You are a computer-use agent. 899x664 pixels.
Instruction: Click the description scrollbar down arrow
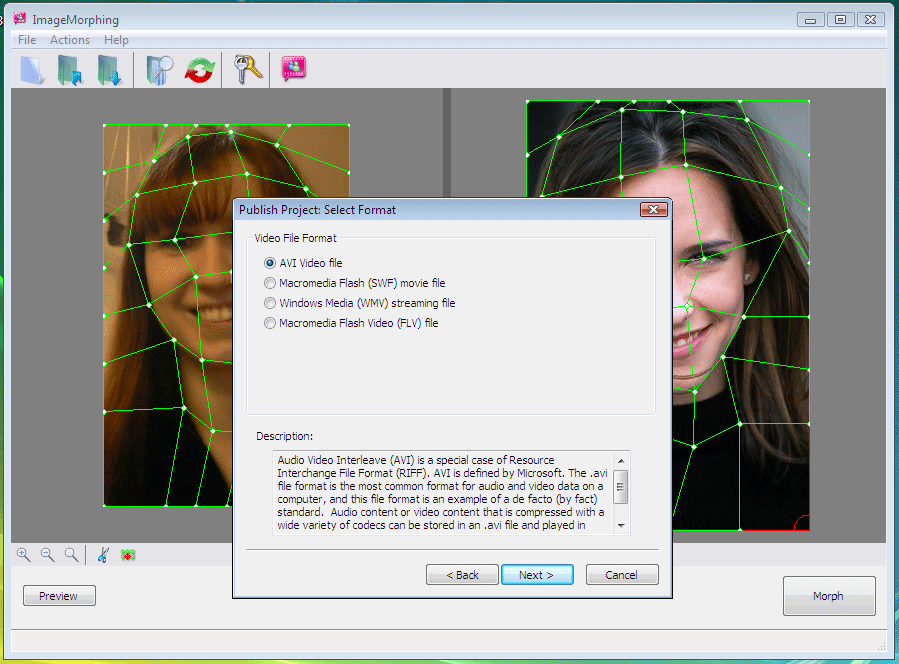pos(621,526)
